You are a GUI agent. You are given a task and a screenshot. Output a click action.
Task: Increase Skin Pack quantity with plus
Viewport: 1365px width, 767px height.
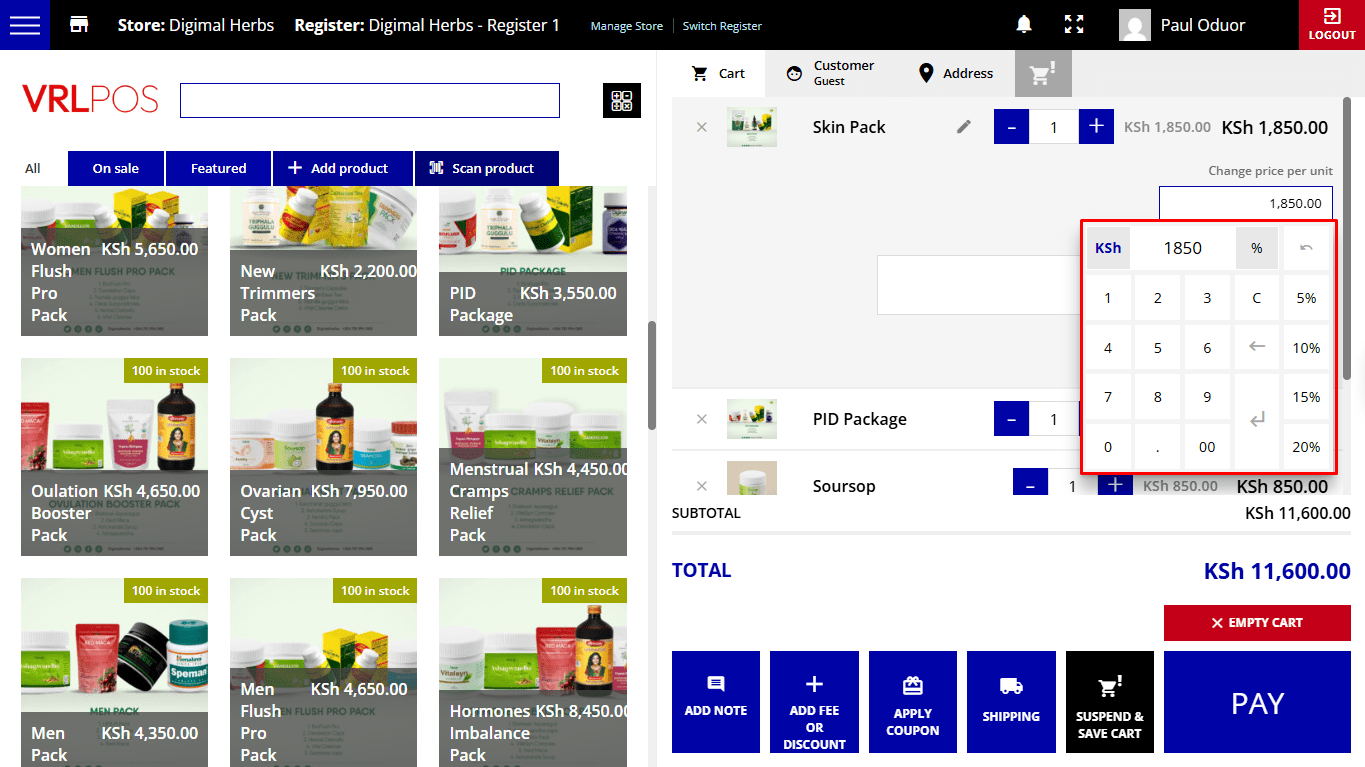1096,127
